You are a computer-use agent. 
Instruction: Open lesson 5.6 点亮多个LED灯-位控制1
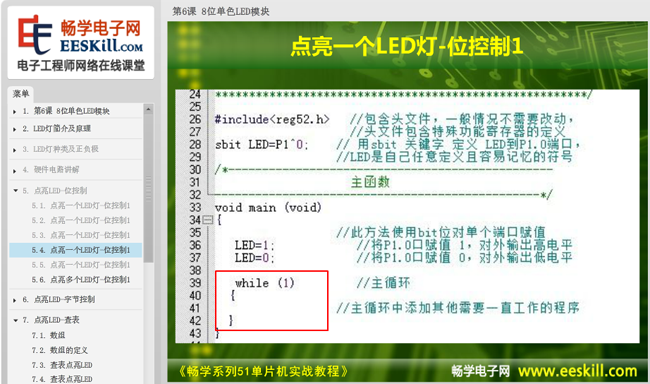80,280
